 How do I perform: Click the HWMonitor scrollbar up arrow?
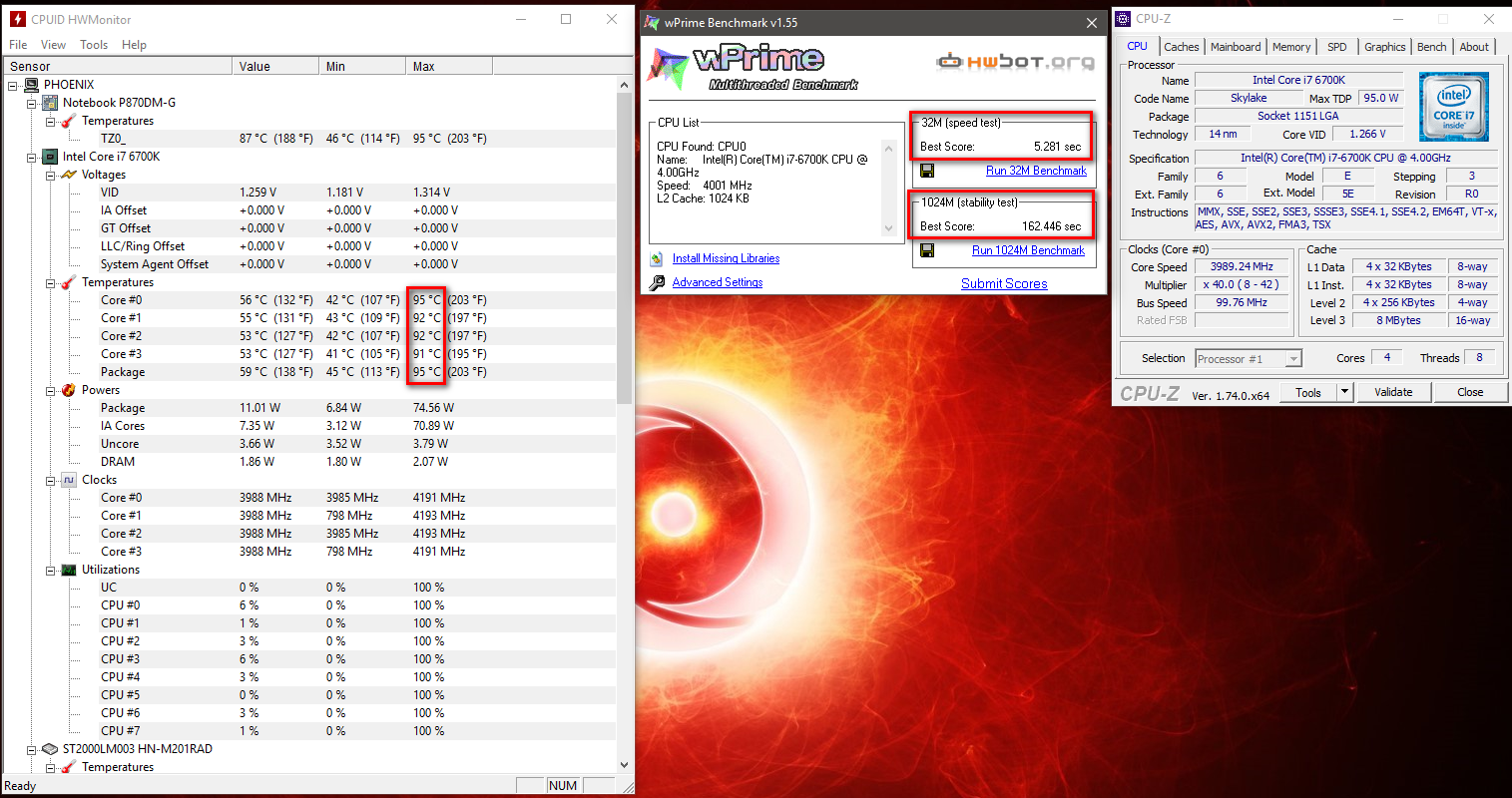point(625,84)
